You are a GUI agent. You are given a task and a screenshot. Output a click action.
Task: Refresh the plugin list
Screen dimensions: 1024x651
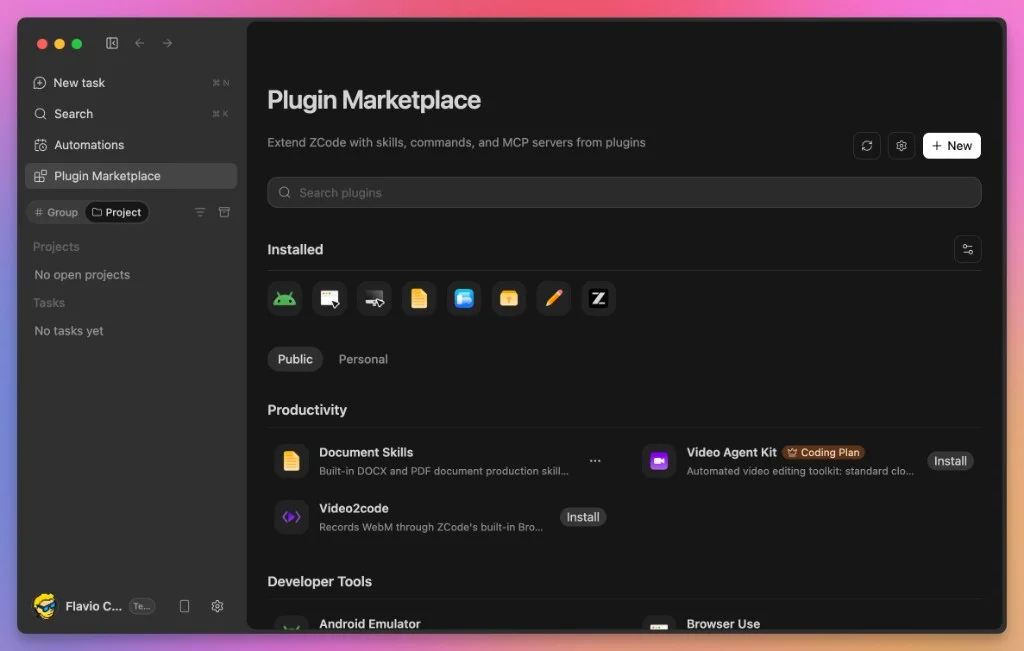coord(867,146)
